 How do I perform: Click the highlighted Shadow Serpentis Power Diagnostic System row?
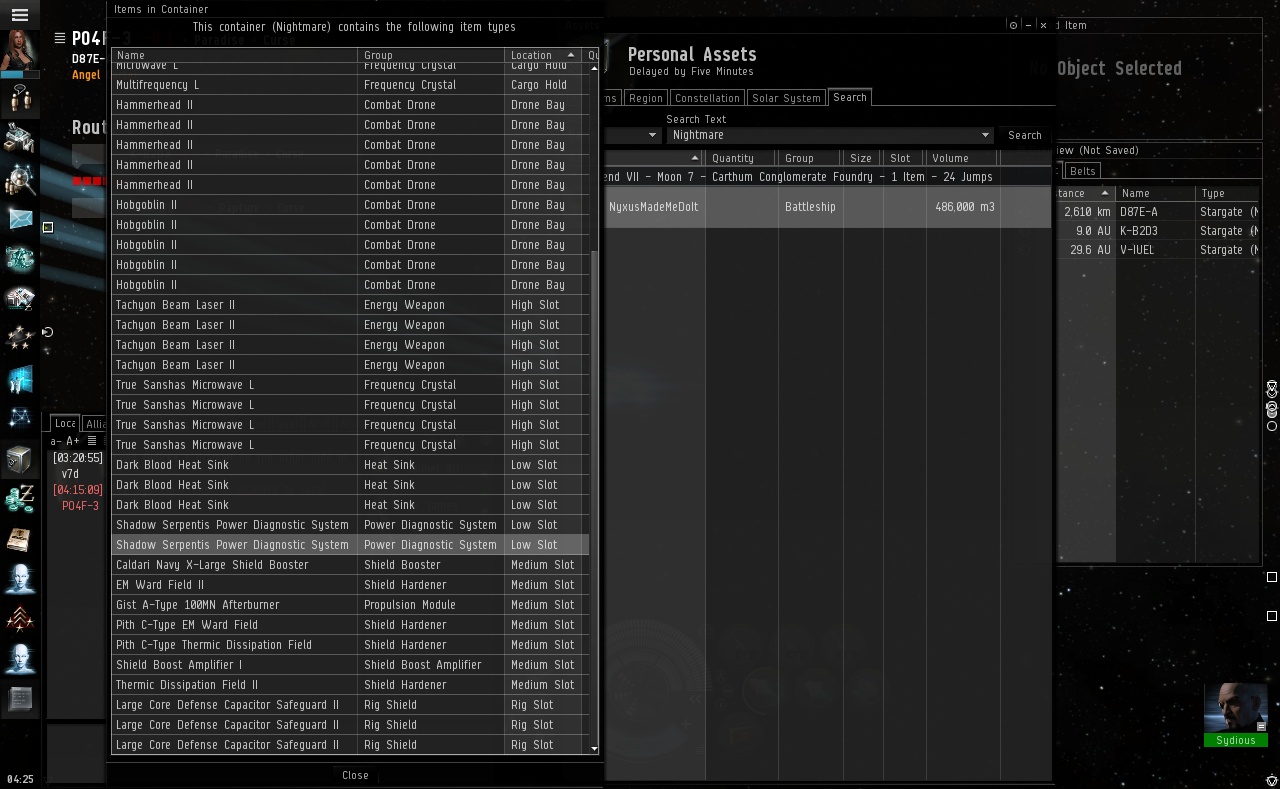point(350,545)
